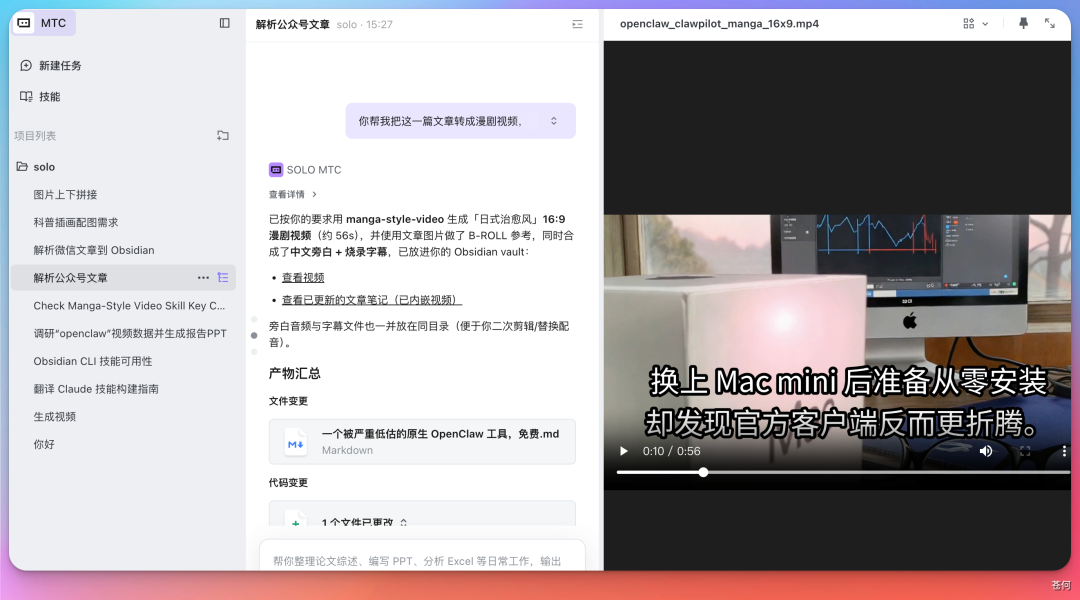Expand the video panel to fullscreen
Screen dimensions: 1080x600
[1052, 22]
